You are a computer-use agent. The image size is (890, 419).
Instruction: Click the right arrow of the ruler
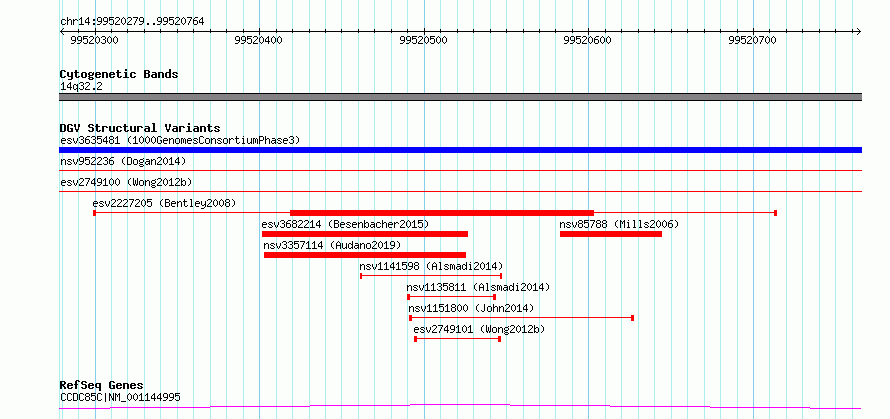858,31
